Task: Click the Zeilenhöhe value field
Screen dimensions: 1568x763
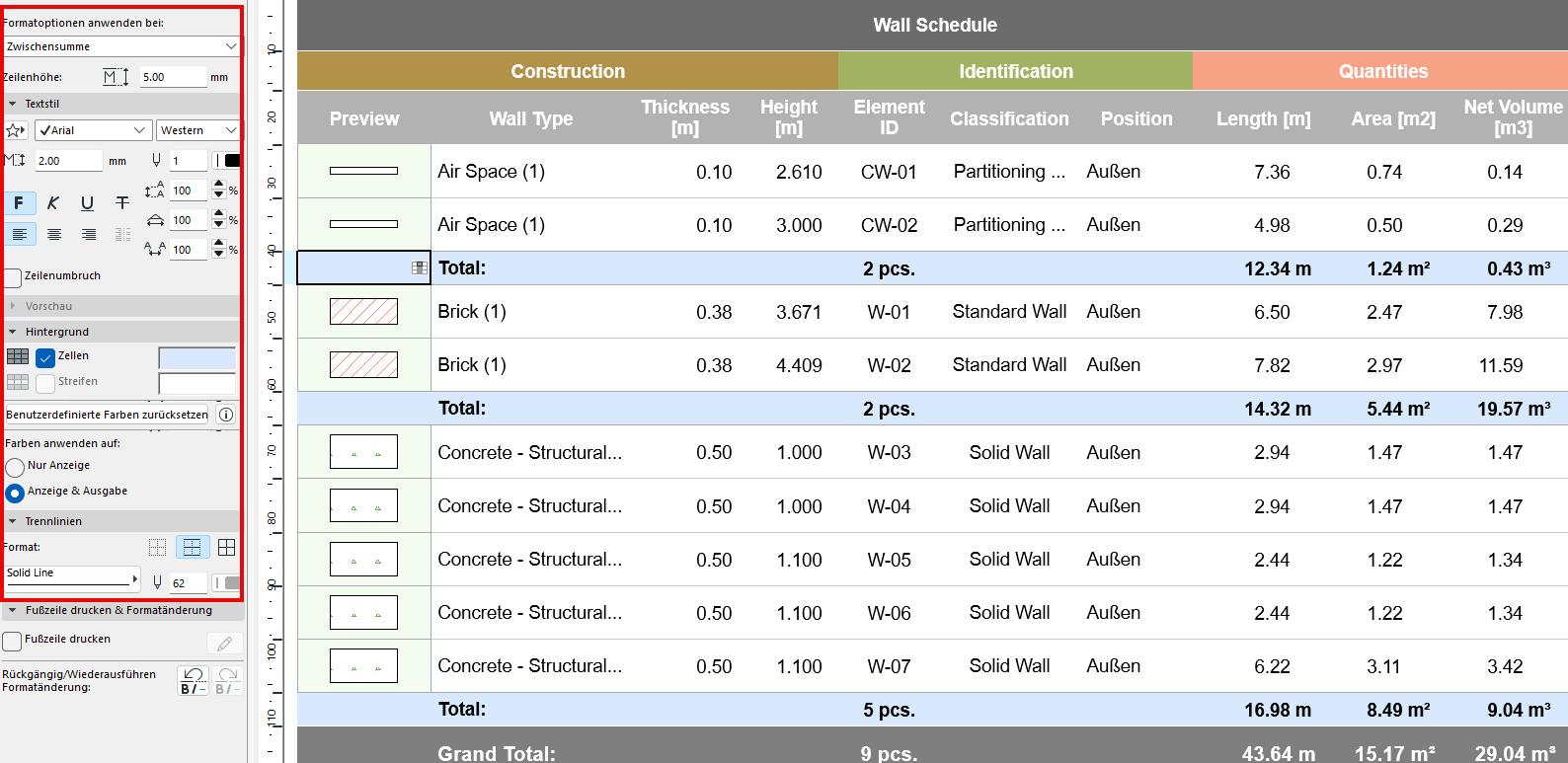Action: [x=172, y=77]
